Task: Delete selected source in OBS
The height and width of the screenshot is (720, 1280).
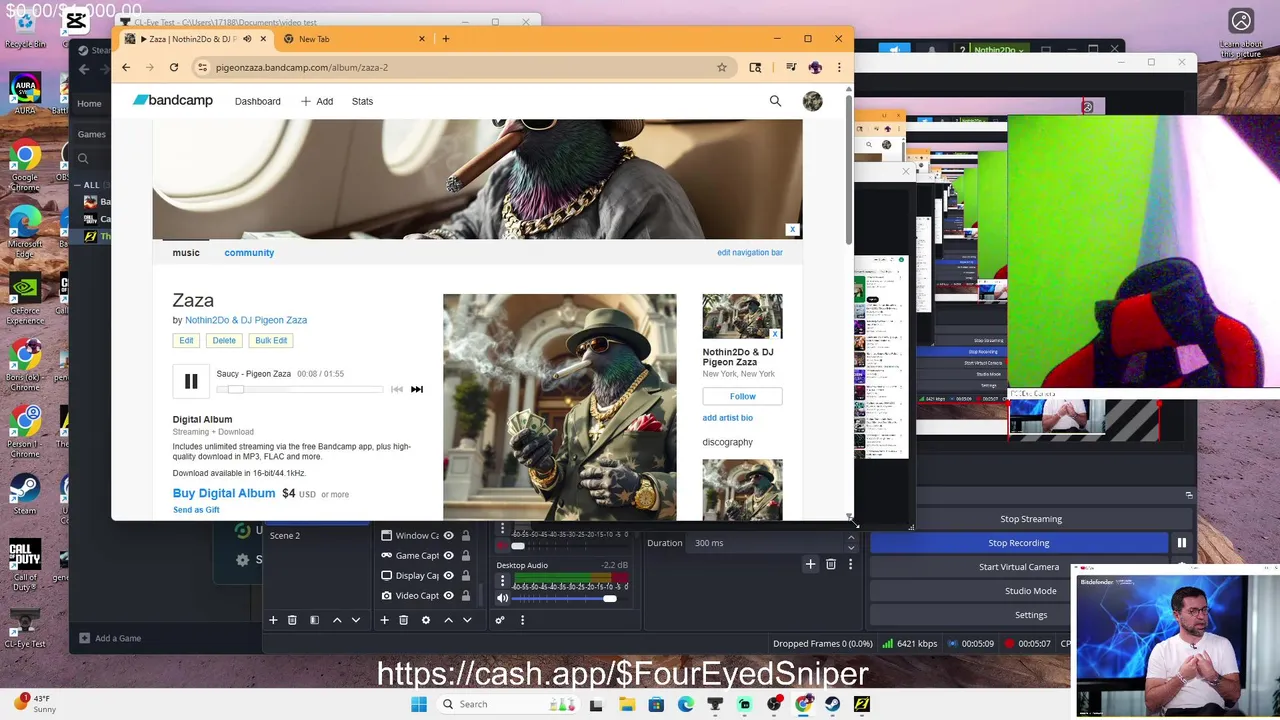Action: click(404, 620)
